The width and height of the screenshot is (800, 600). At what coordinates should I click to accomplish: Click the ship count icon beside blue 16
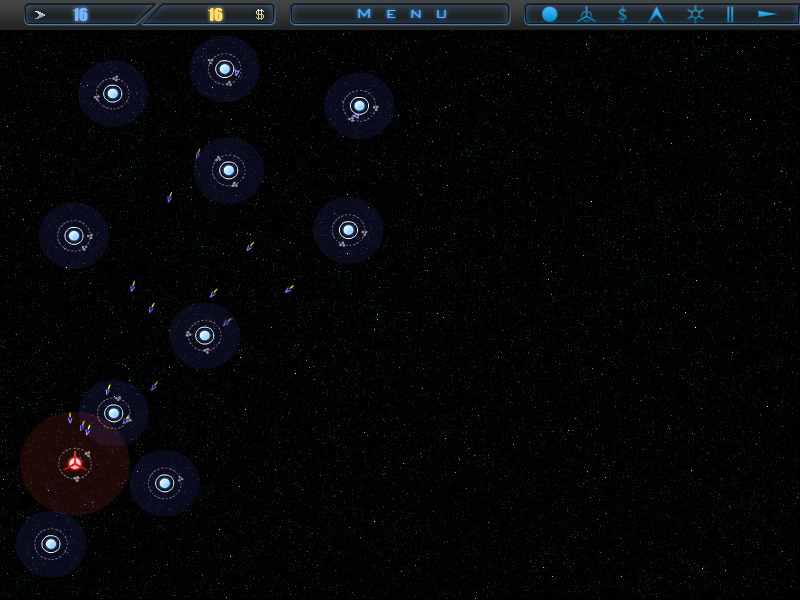(40, 15)
